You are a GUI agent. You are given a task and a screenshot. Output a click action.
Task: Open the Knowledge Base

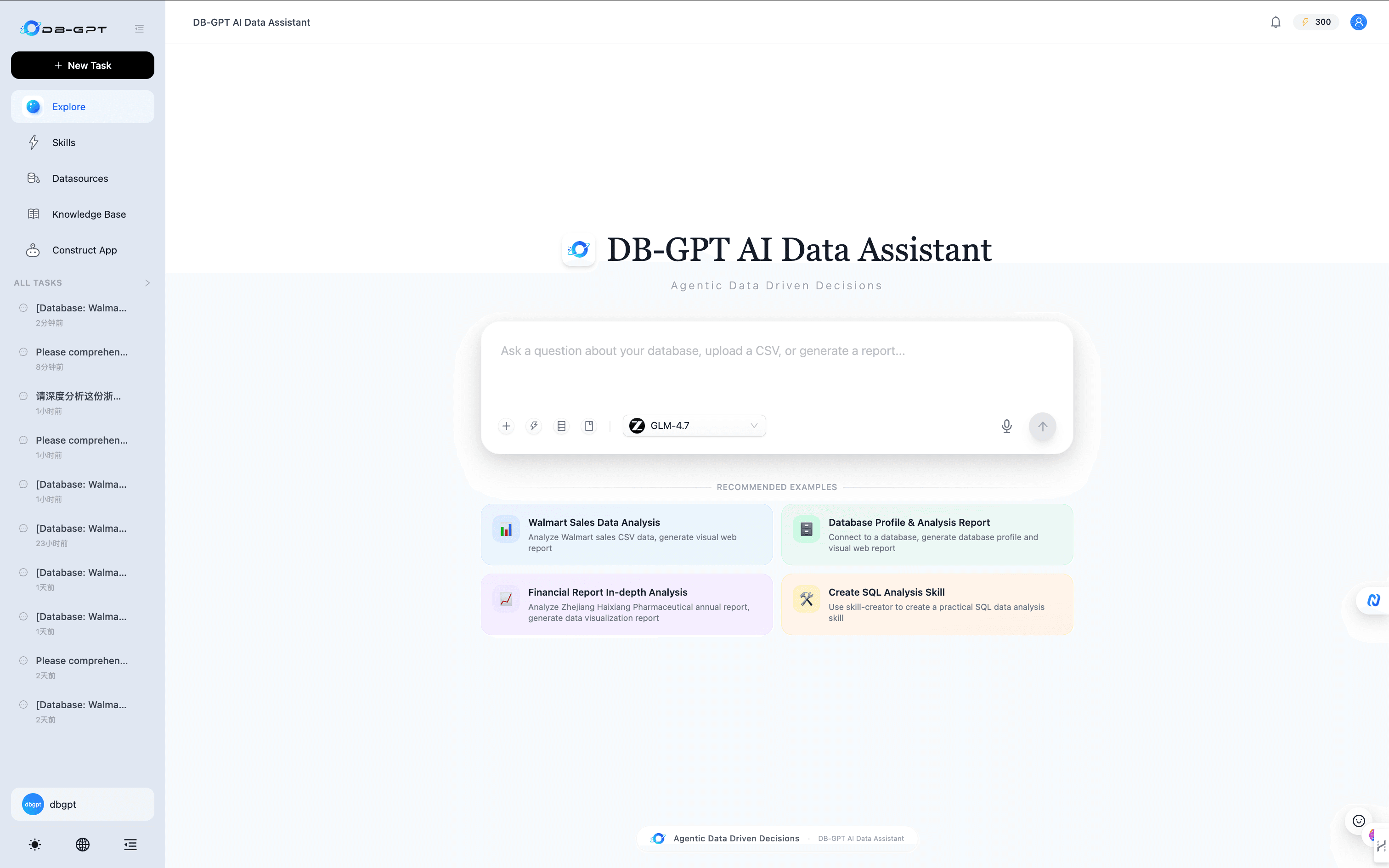(x=89, y=214)
